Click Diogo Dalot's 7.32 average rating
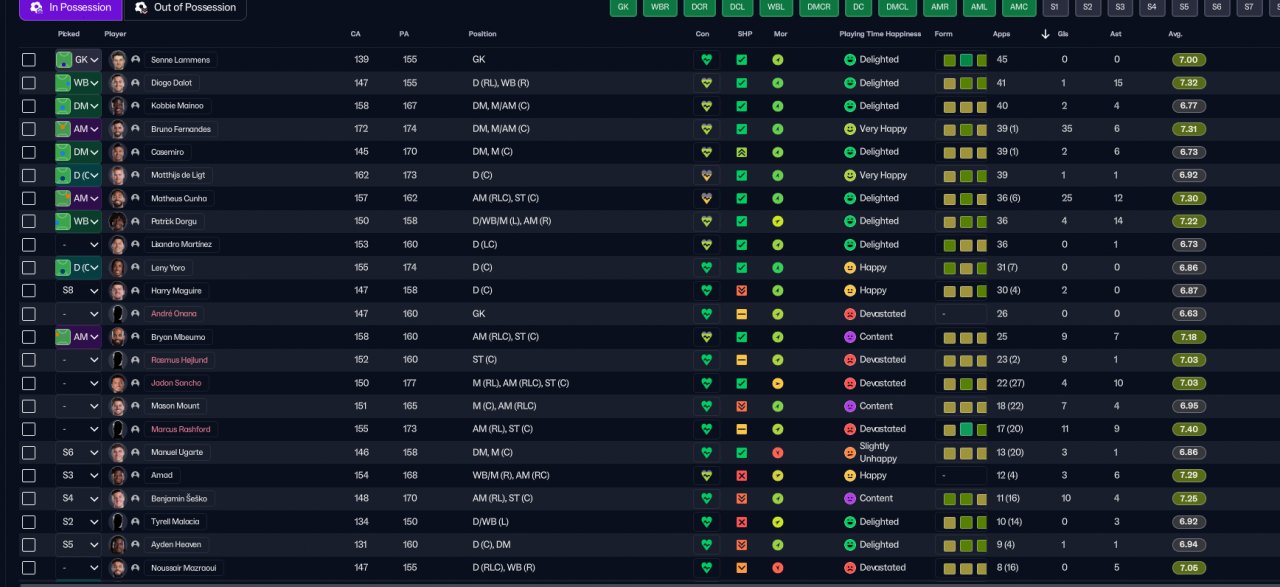Image resolution: width=1280 pixels, height=587 pixels. 1189,83
